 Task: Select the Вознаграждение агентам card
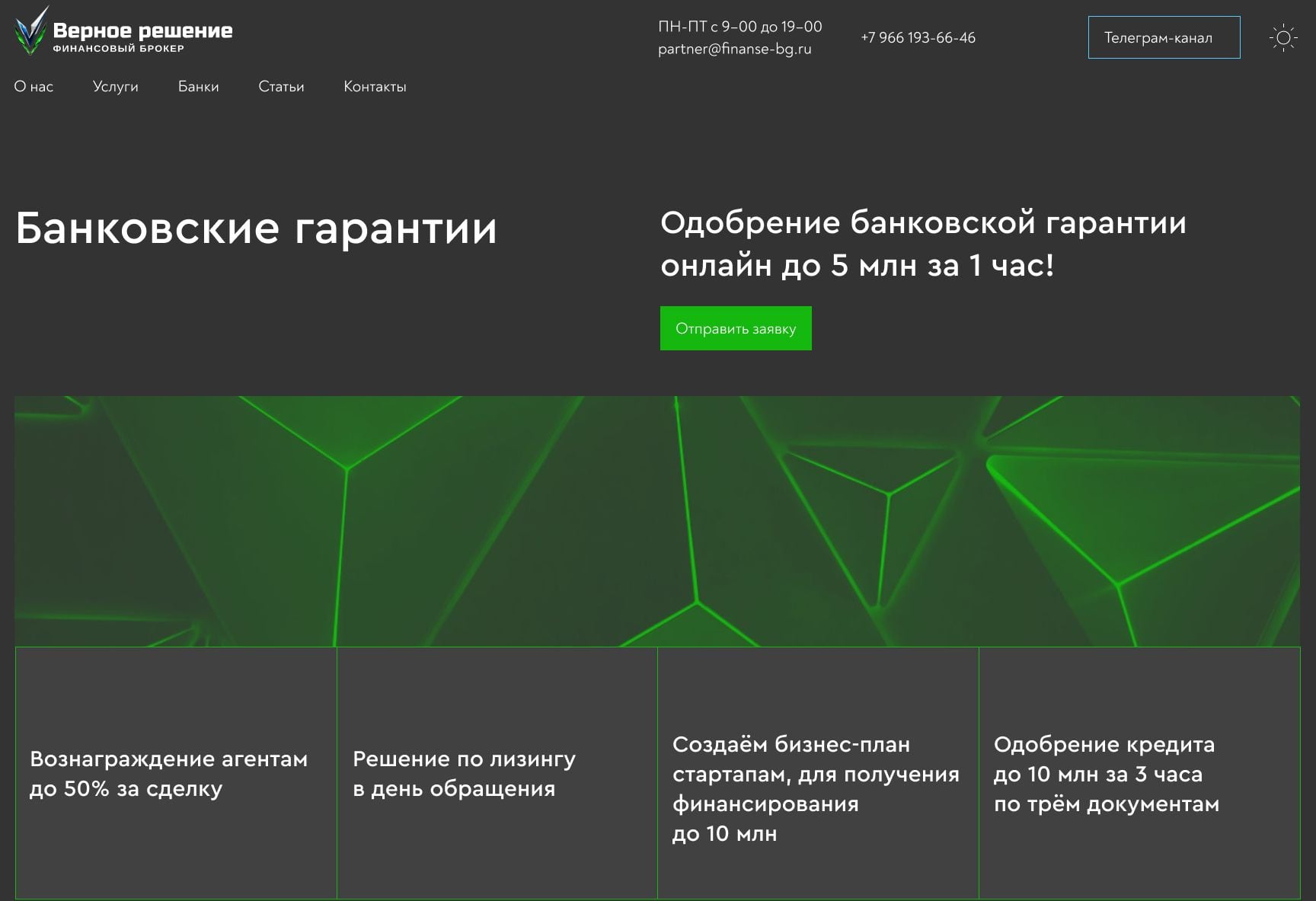tap(176, 772)
